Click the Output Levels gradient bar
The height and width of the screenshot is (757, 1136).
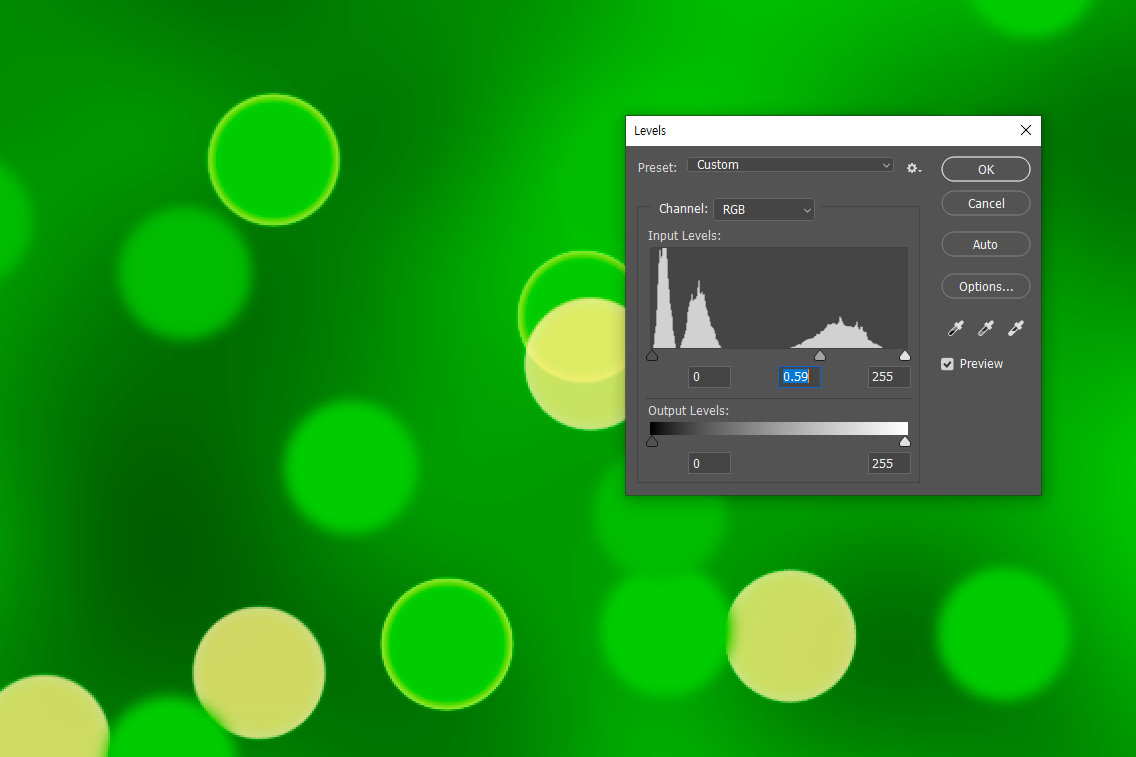(779, 429)
